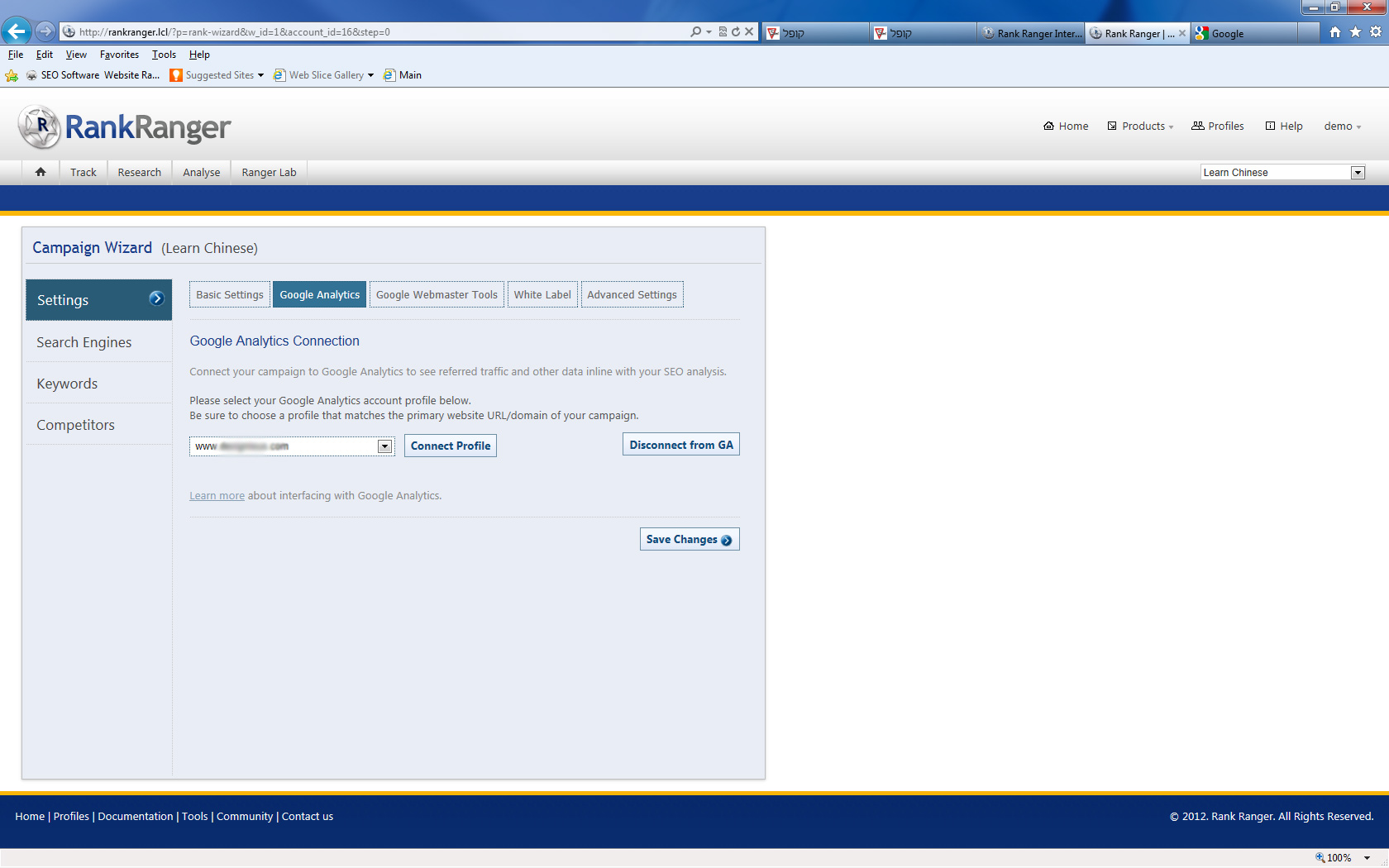Open the SEO Software Website Ra... favorite
1389x868 pixels.
click(93, 75)
